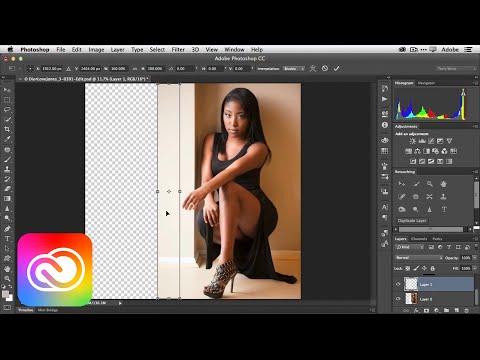Commit the transform with checkmark

pos(336,68)
